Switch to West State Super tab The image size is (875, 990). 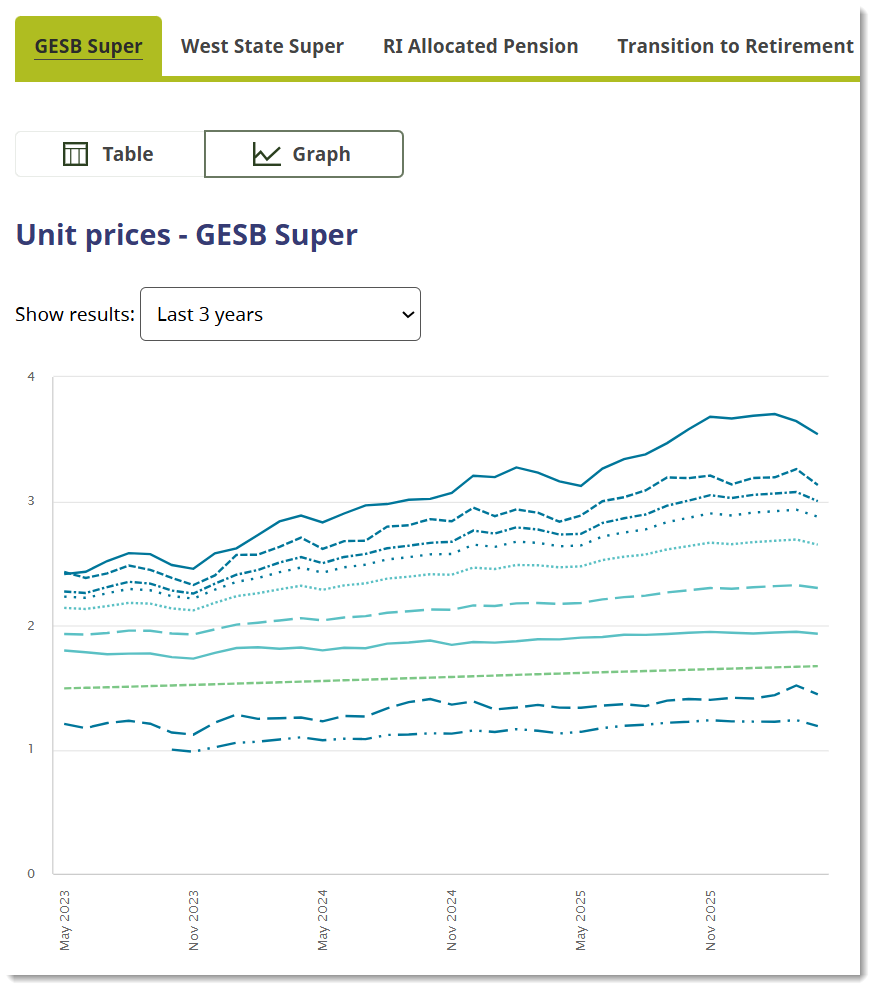262,47
